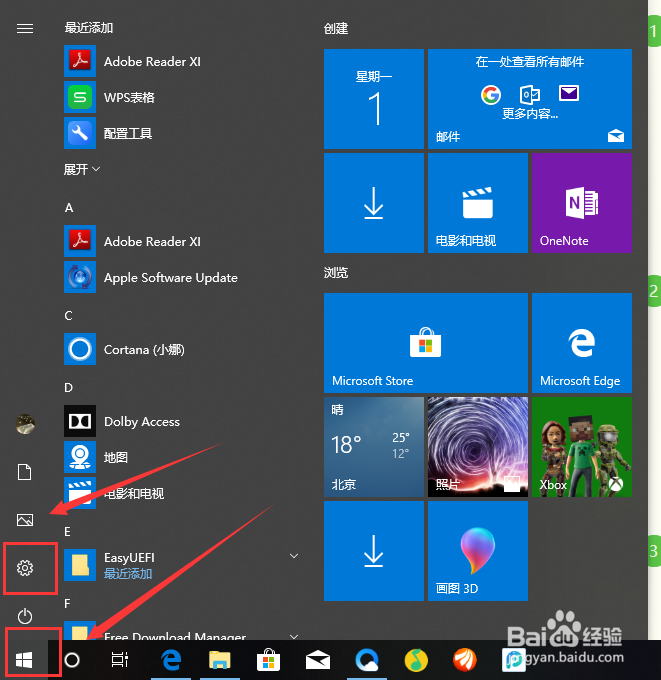Open the 电影和电视 tile
Image resolution: width=661 pixels, height=680 pixels.
pos(478,203)
